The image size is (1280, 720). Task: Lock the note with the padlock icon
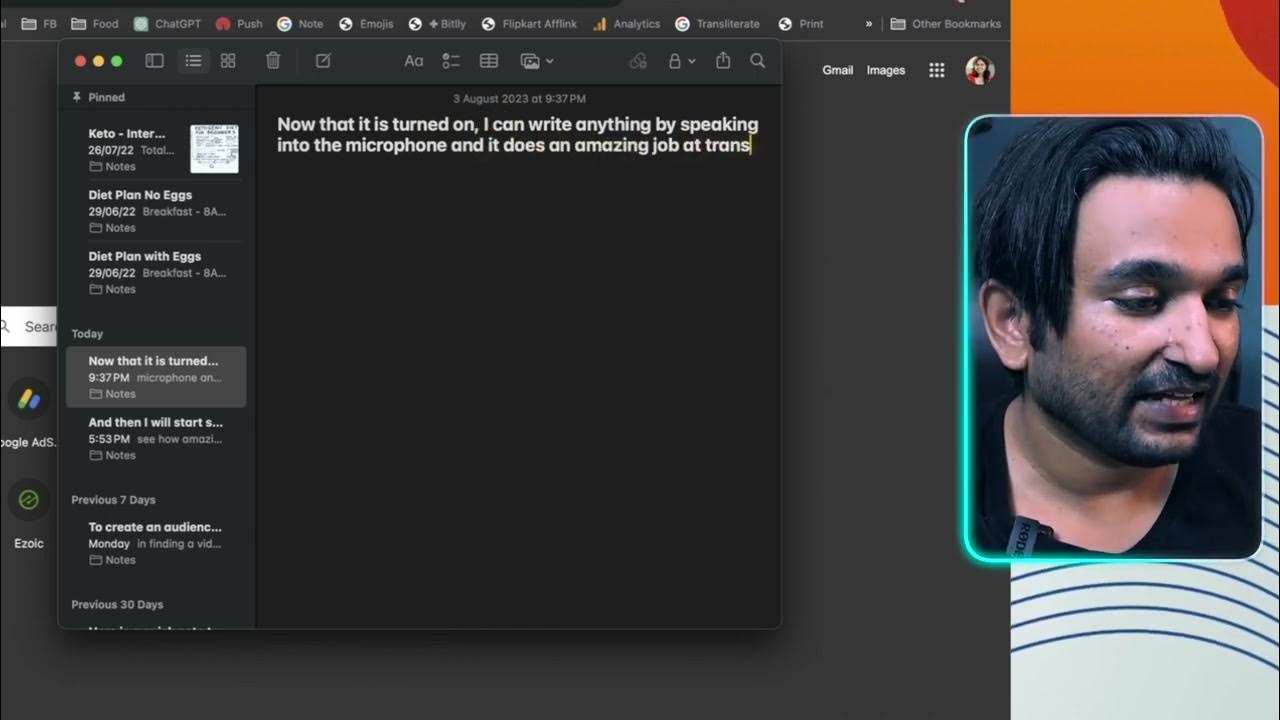pos(675,61)
